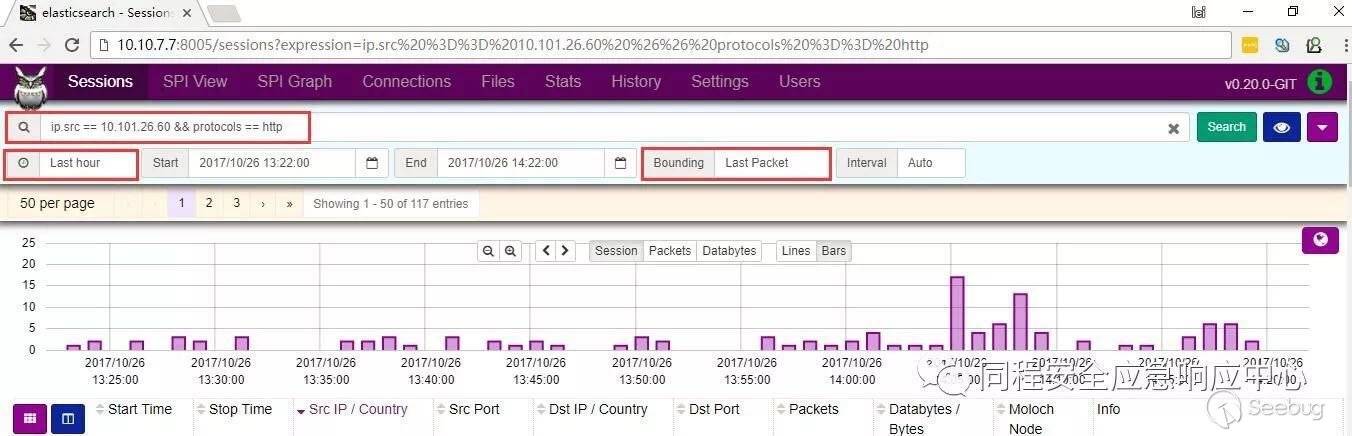This screenshot has height=436, width=1352.
Task: Go to results page 1
Action: (x=181, y=203)
